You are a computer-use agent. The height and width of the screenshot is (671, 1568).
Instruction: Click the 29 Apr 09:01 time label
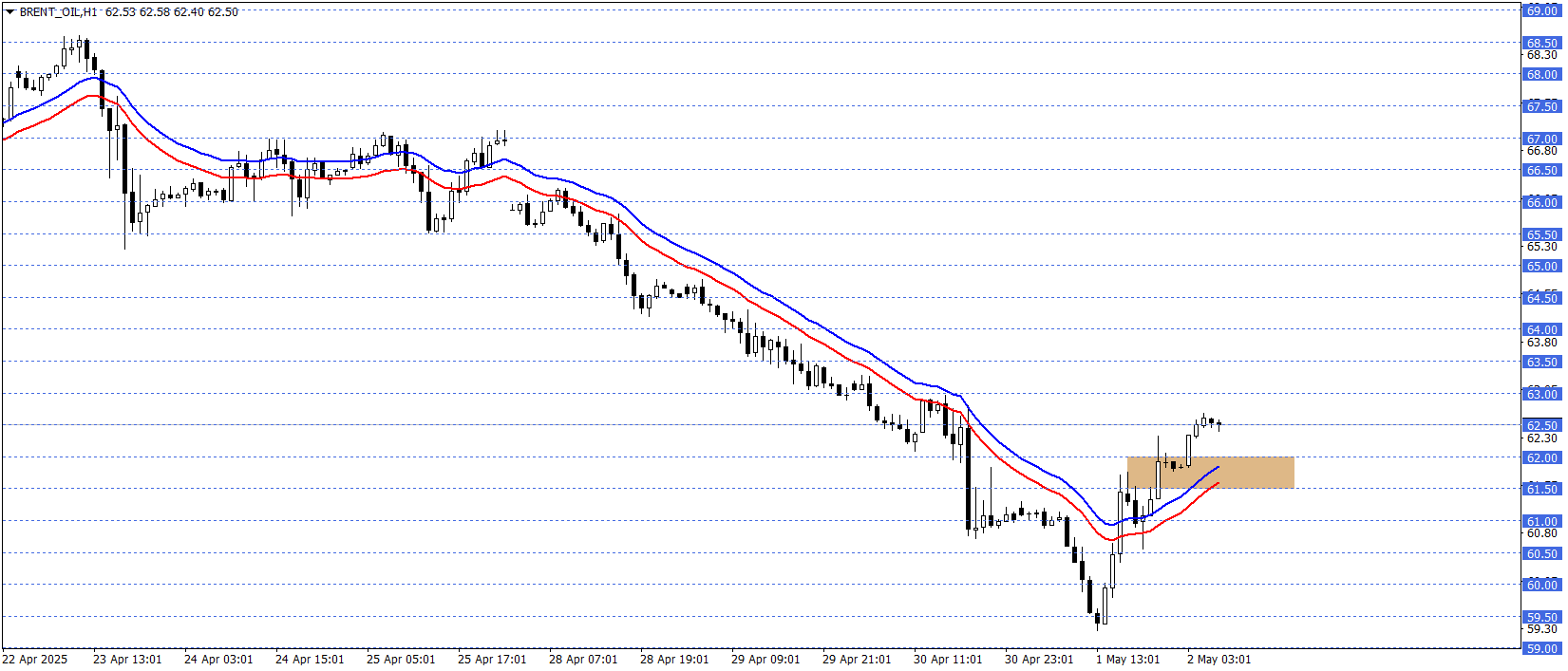coord(765,659)
